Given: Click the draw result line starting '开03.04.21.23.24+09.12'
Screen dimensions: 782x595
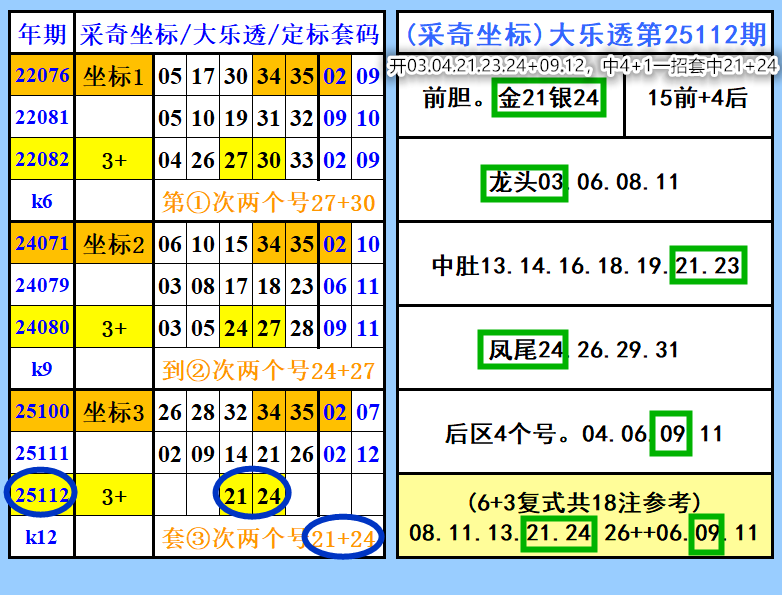Looking at the screenshot, I should (583, 65).
